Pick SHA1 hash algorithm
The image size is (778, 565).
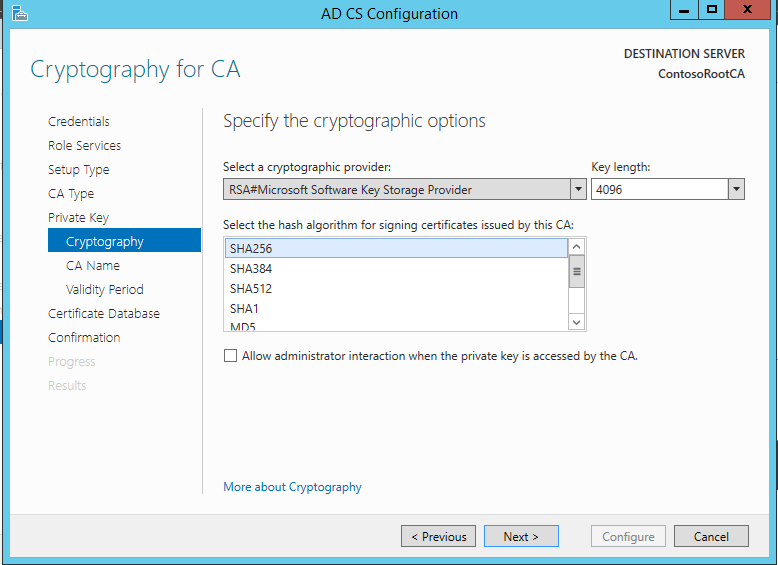point(396,309)
